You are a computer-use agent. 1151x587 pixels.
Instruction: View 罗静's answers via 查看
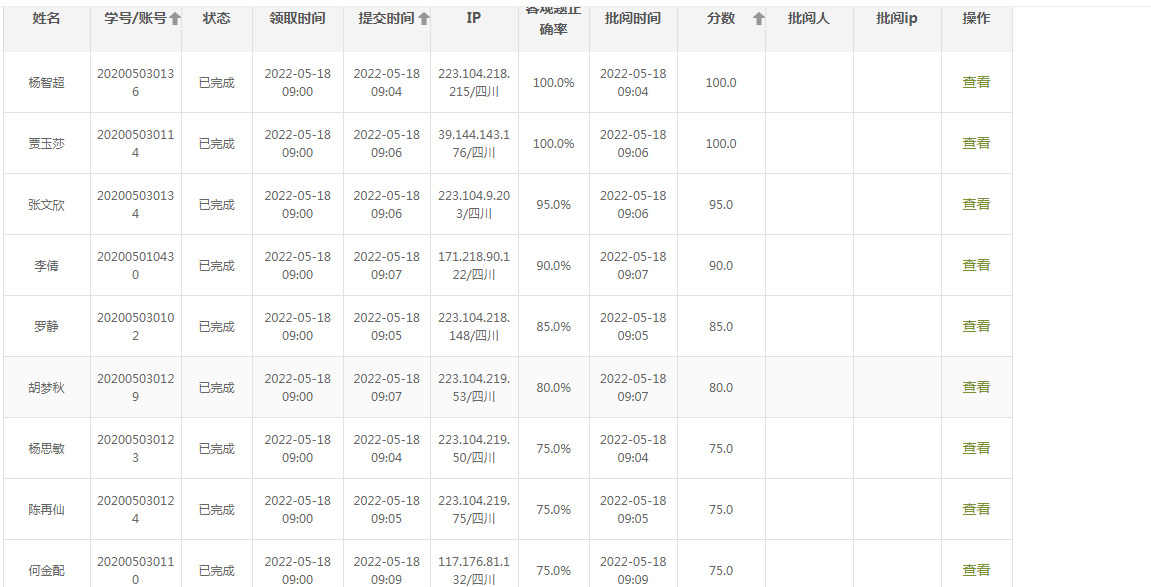pyautogui.click(x=976, y=326)
